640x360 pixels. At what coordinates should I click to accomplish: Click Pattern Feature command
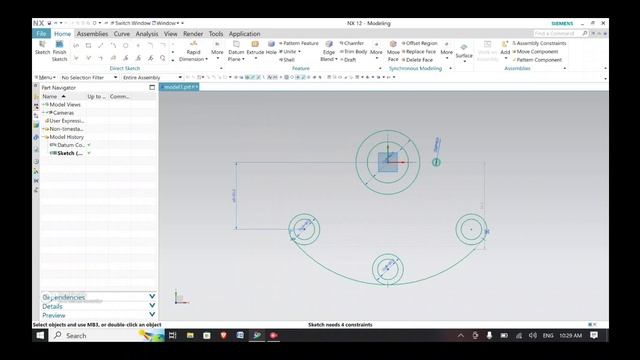pos(299,43)
